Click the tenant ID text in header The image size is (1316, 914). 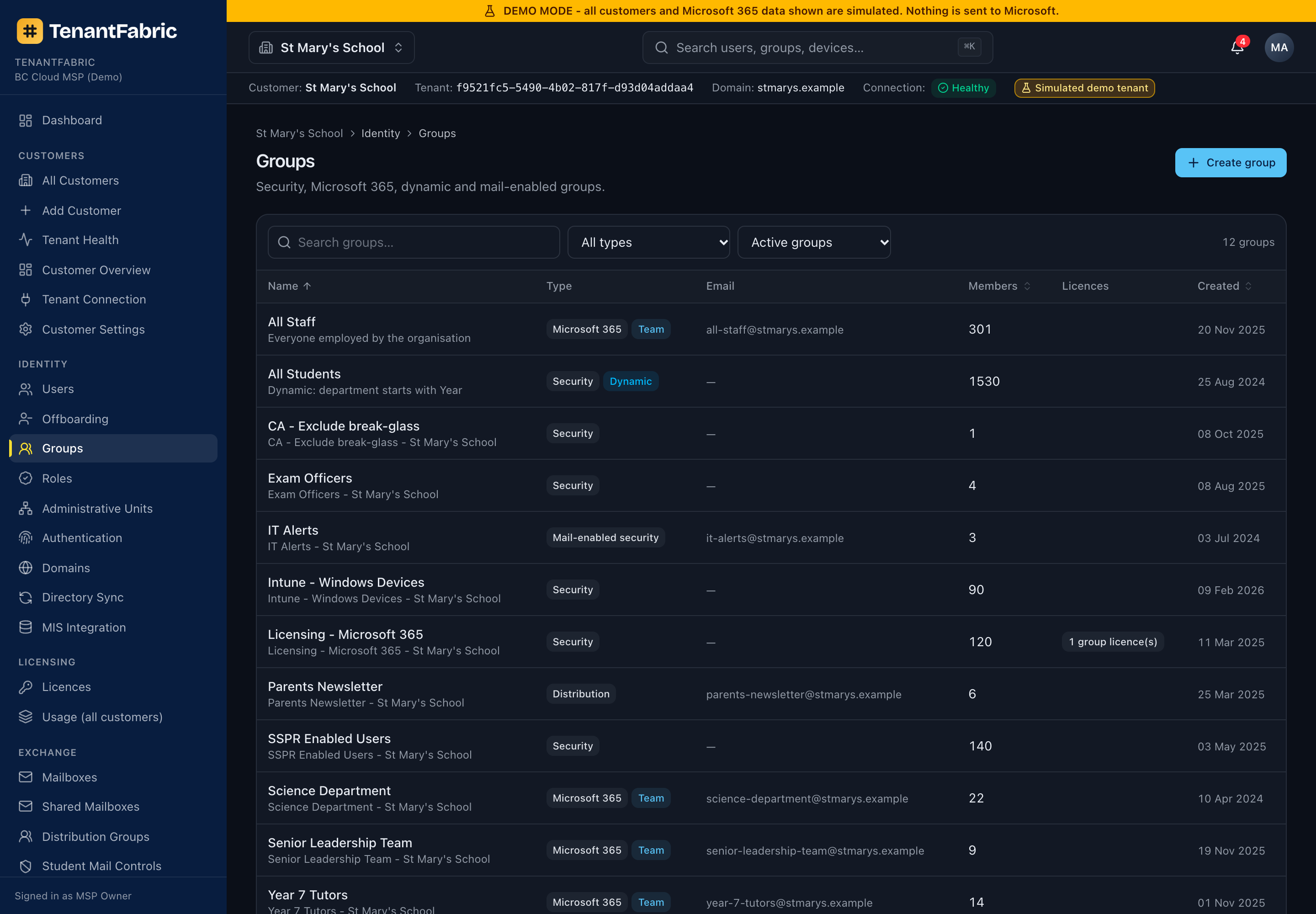coord(574,88)
